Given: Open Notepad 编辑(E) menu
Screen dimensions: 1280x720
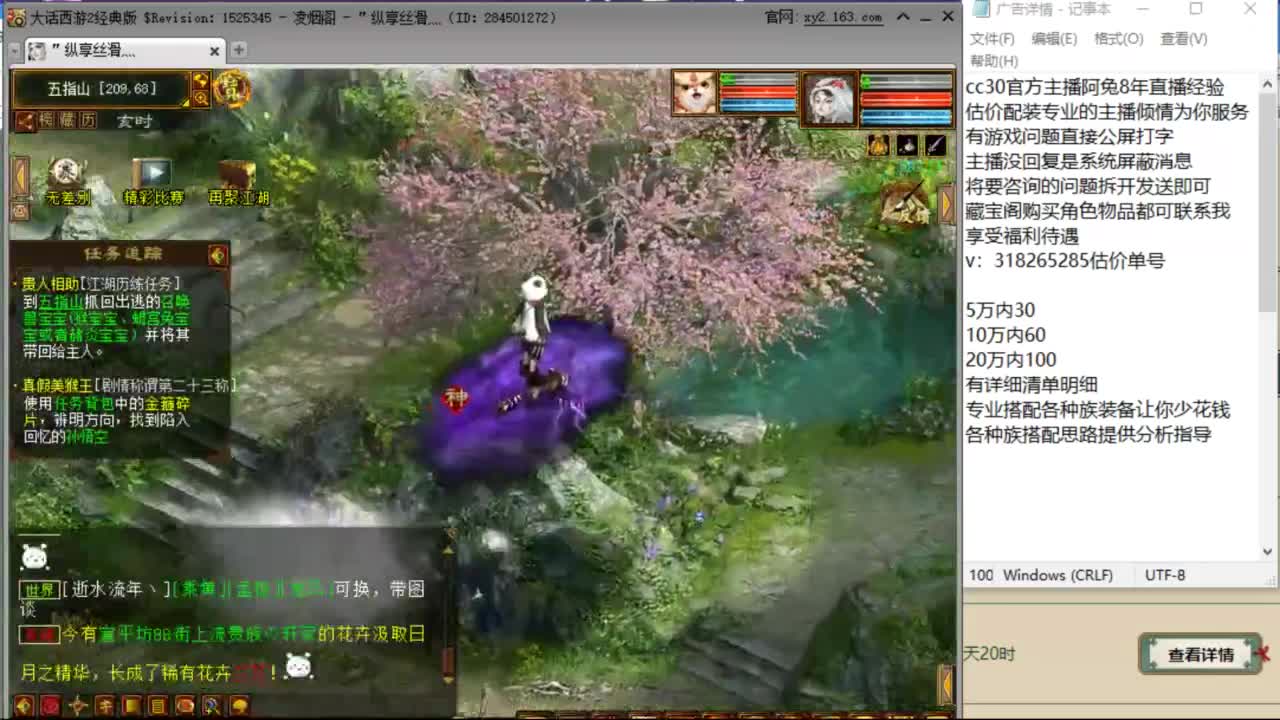Looking at the screenshot, I should (x=1054, y=39).
